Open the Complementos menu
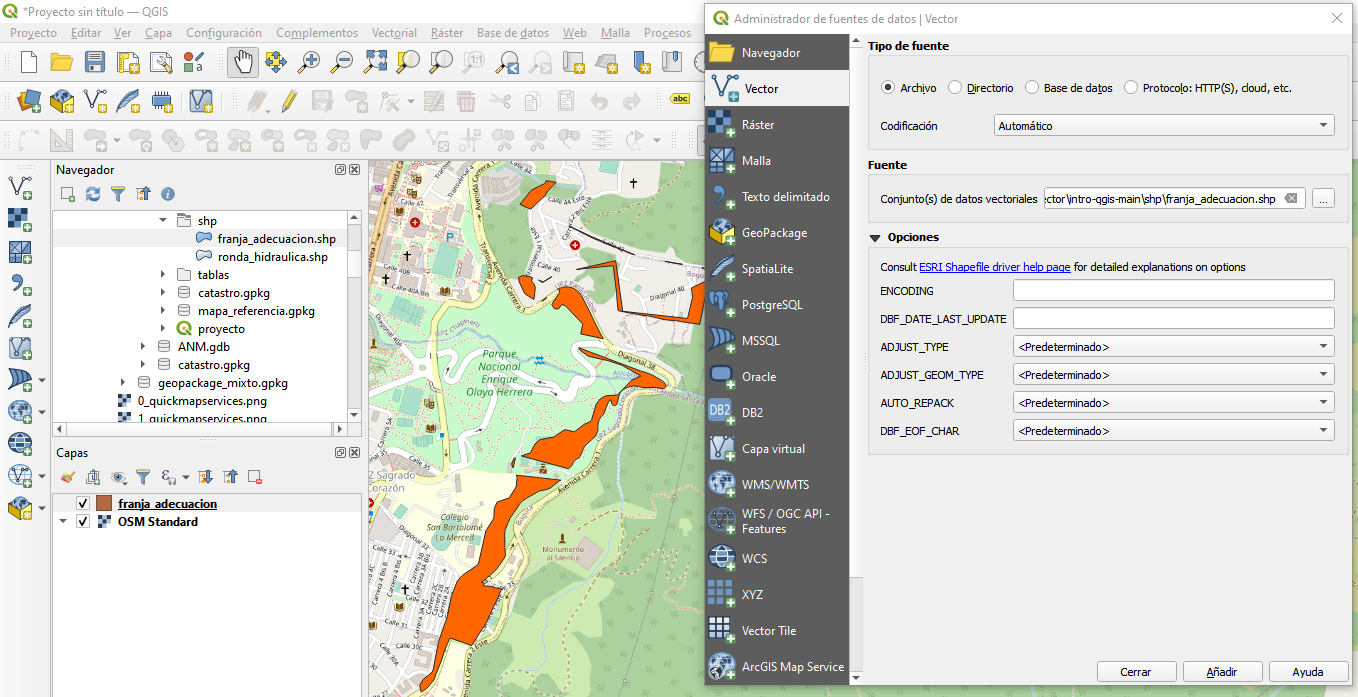The image size is (1358, 697). point(317,33)
